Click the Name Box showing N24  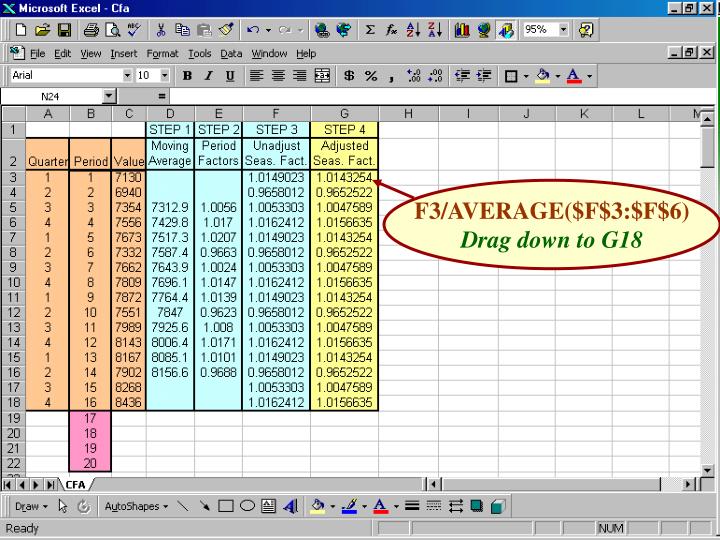50,97
